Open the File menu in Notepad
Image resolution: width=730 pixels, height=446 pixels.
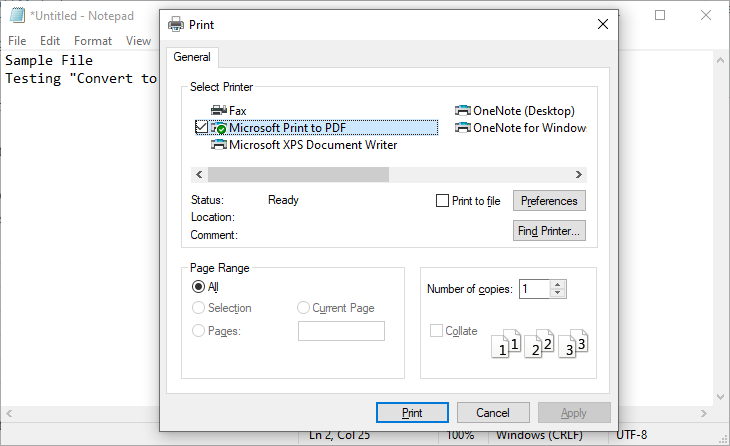pyautogui.click(x=17, y=41)
